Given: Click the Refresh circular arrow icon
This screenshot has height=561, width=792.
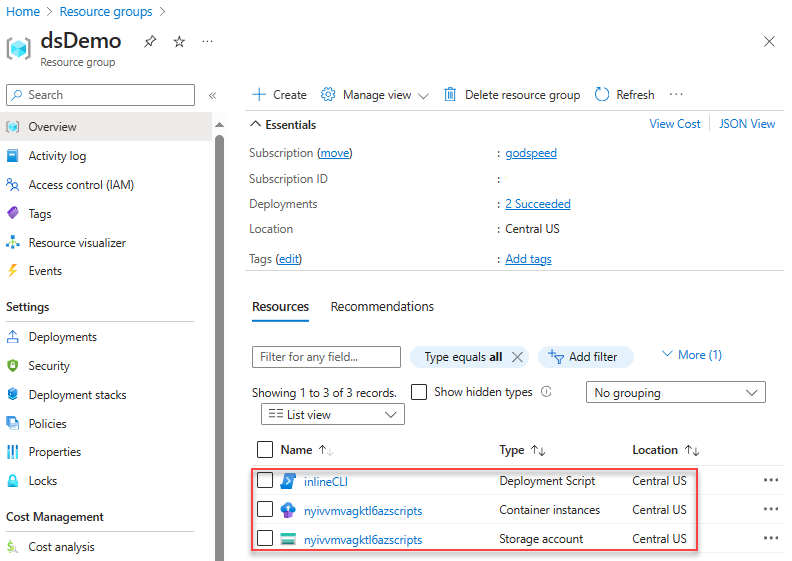Looking at the screenshot, I should pos(602,94).
